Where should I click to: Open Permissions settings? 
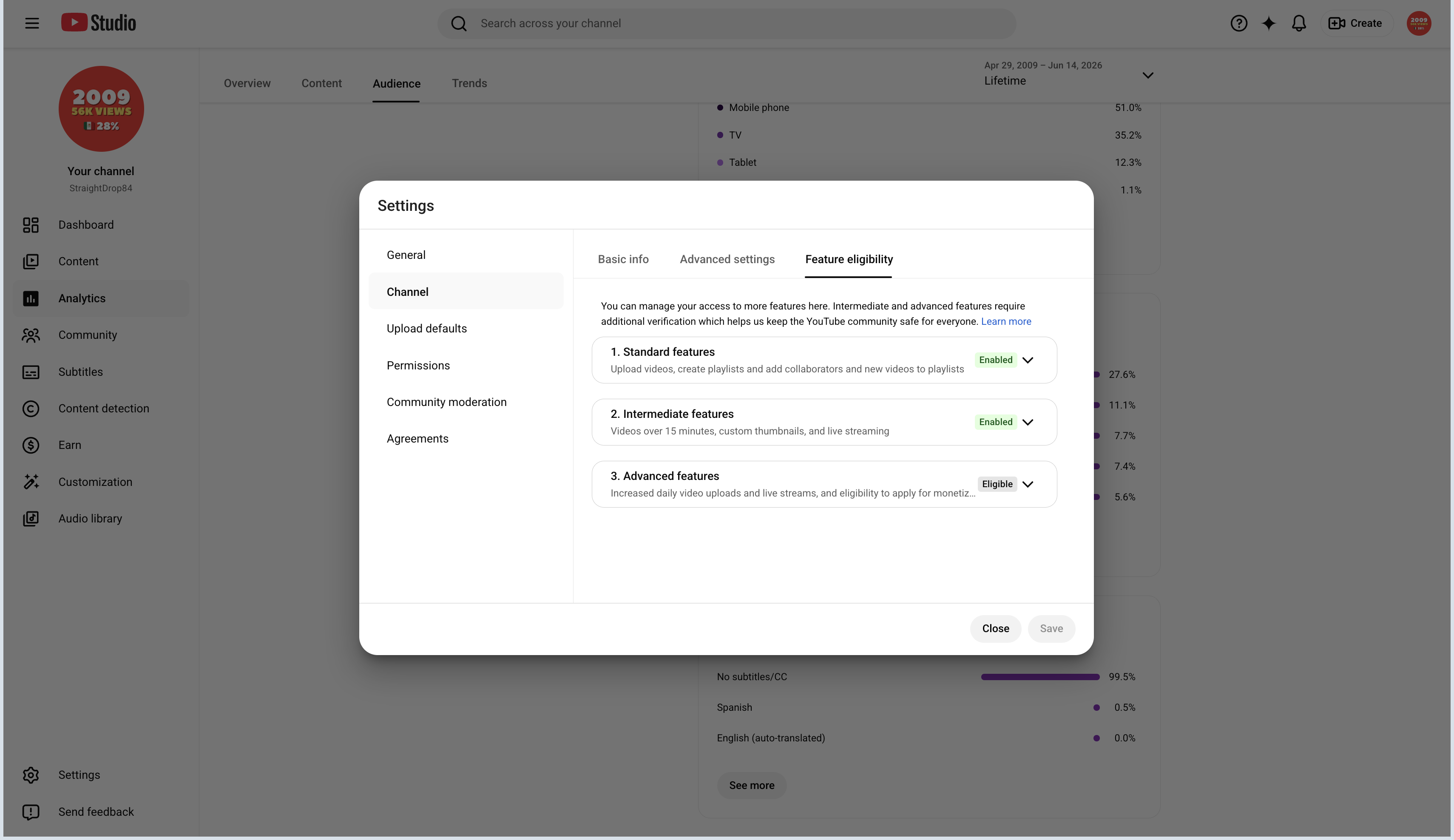tap(466, 366)
